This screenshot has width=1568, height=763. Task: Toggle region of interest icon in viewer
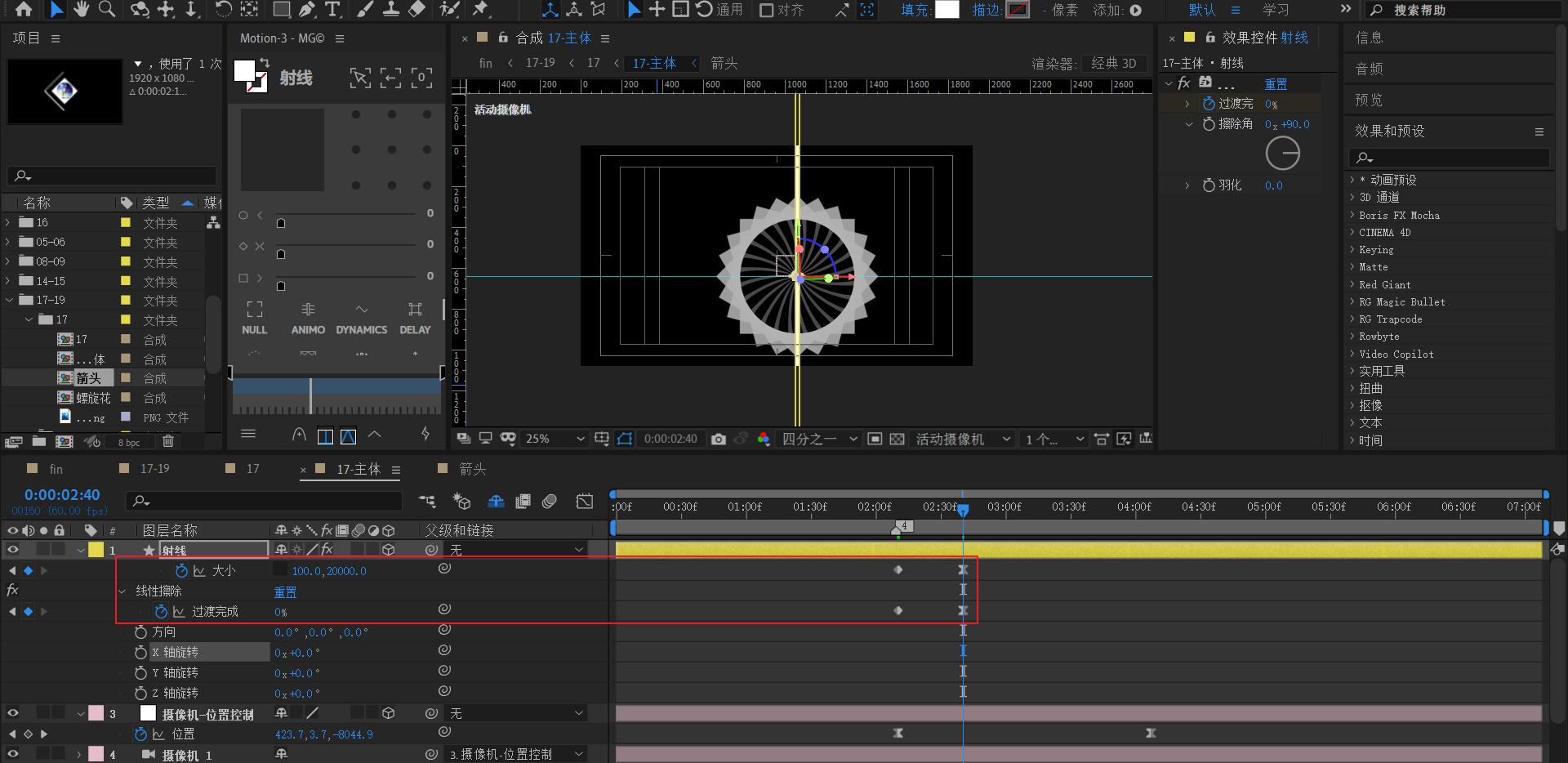875,439
